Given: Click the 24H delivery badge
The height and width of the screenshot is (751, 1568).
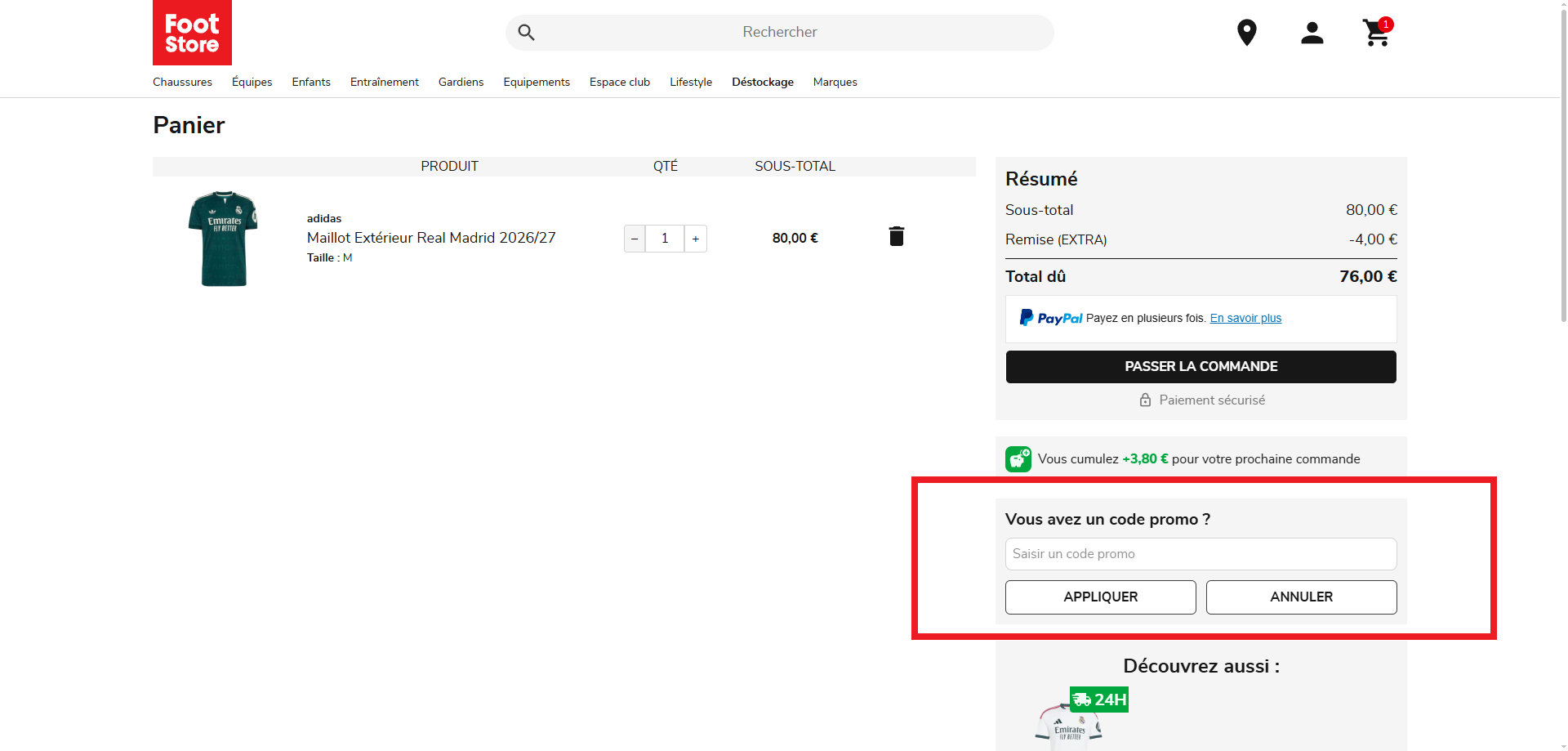Looking at the screenshot, I should pos(1099,700).
